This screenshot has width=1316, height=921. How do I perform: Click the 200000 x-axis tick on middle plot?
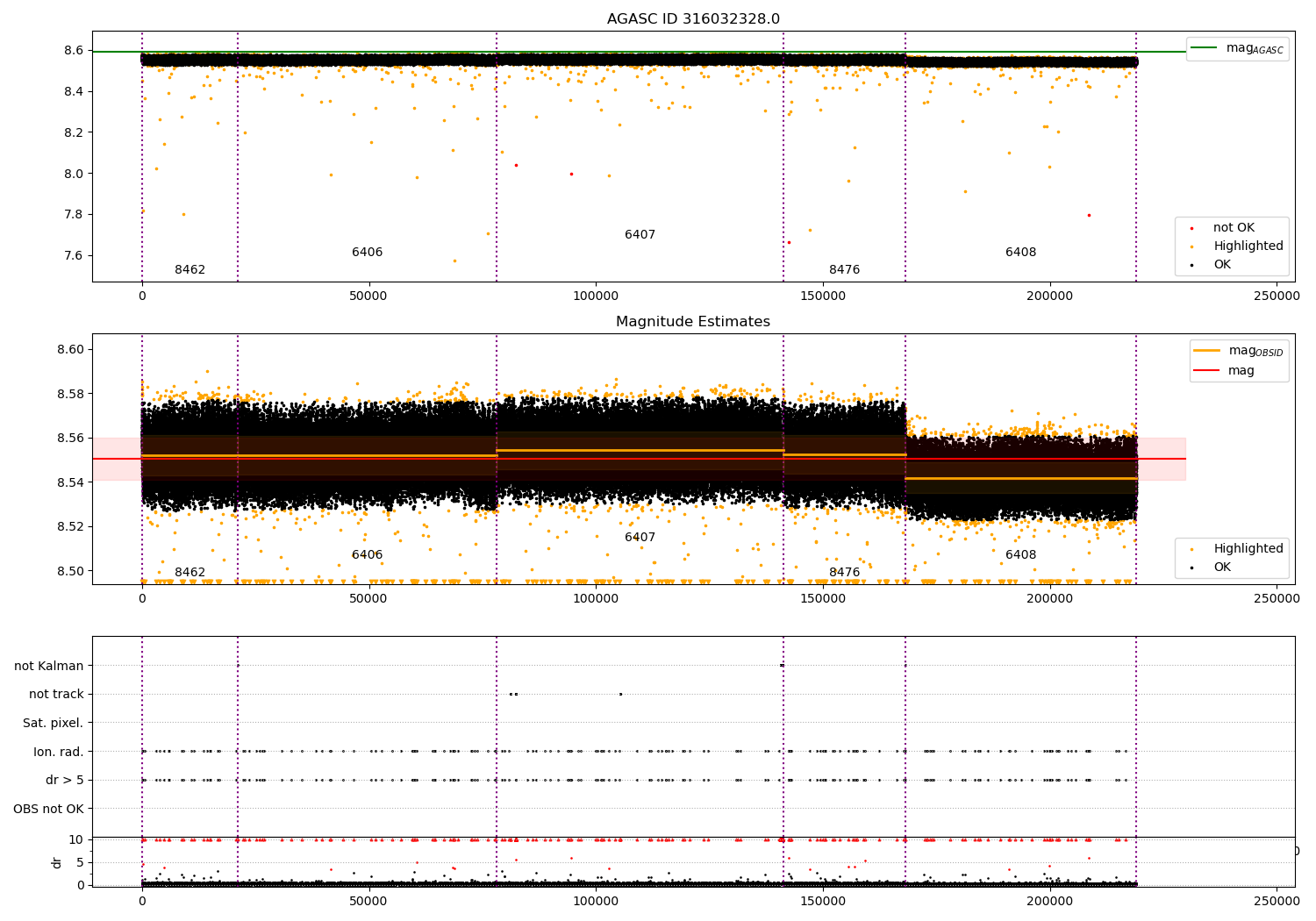point(1049,599)
